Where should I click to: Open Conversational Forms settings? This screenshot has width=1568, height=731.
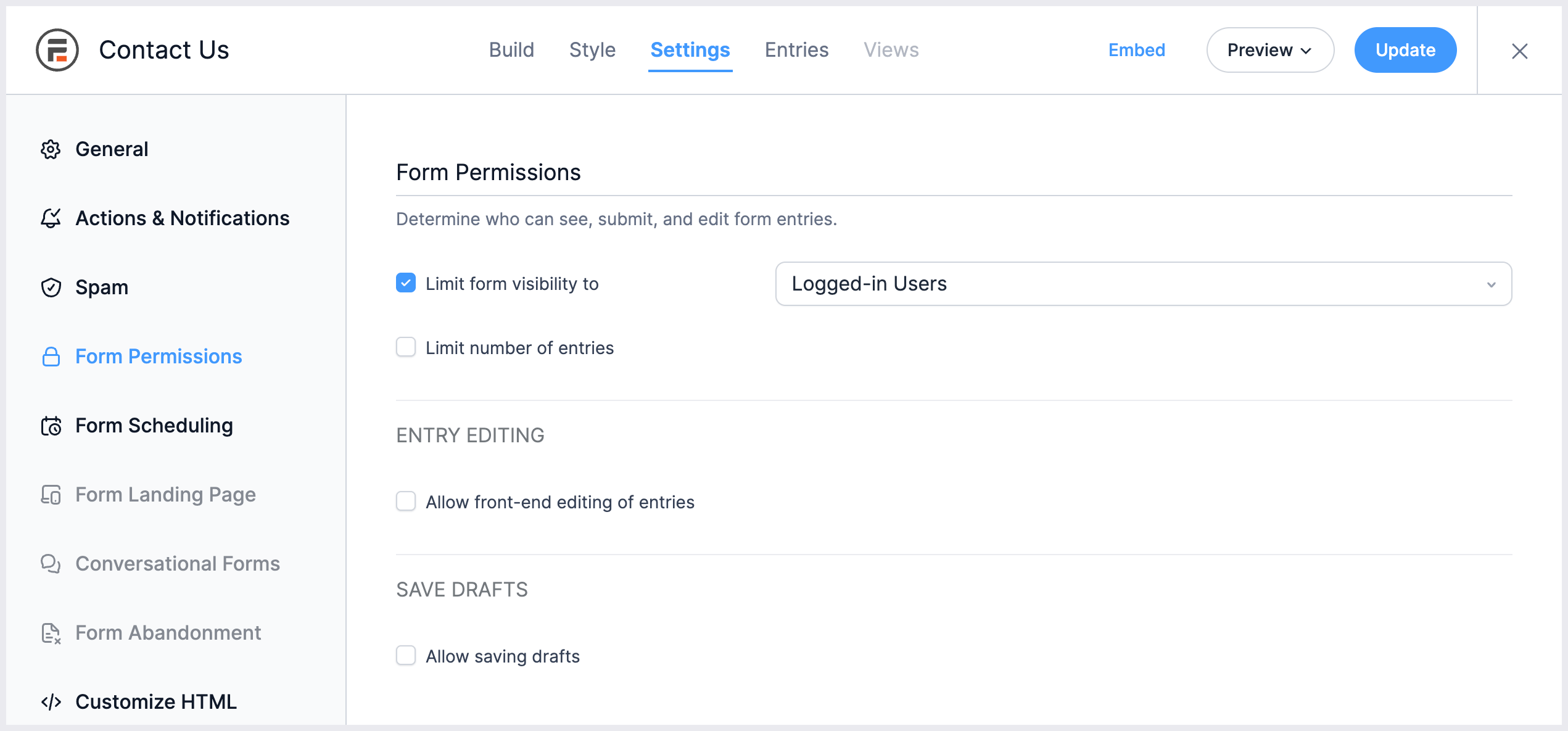pyautogui.click(x=178, y=564)
